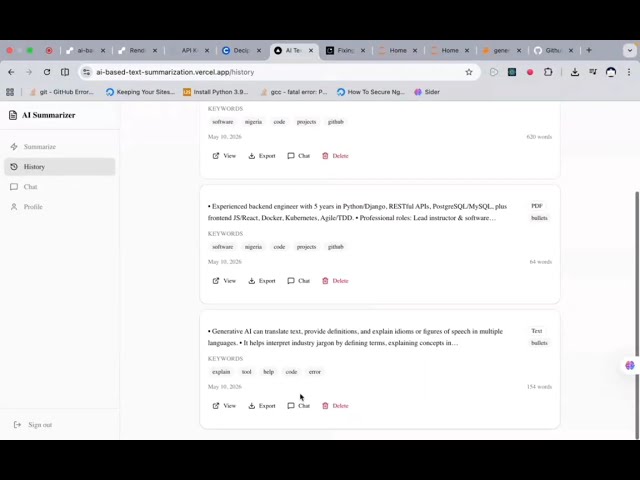Open Profile in the sidebar

point(60,207)
